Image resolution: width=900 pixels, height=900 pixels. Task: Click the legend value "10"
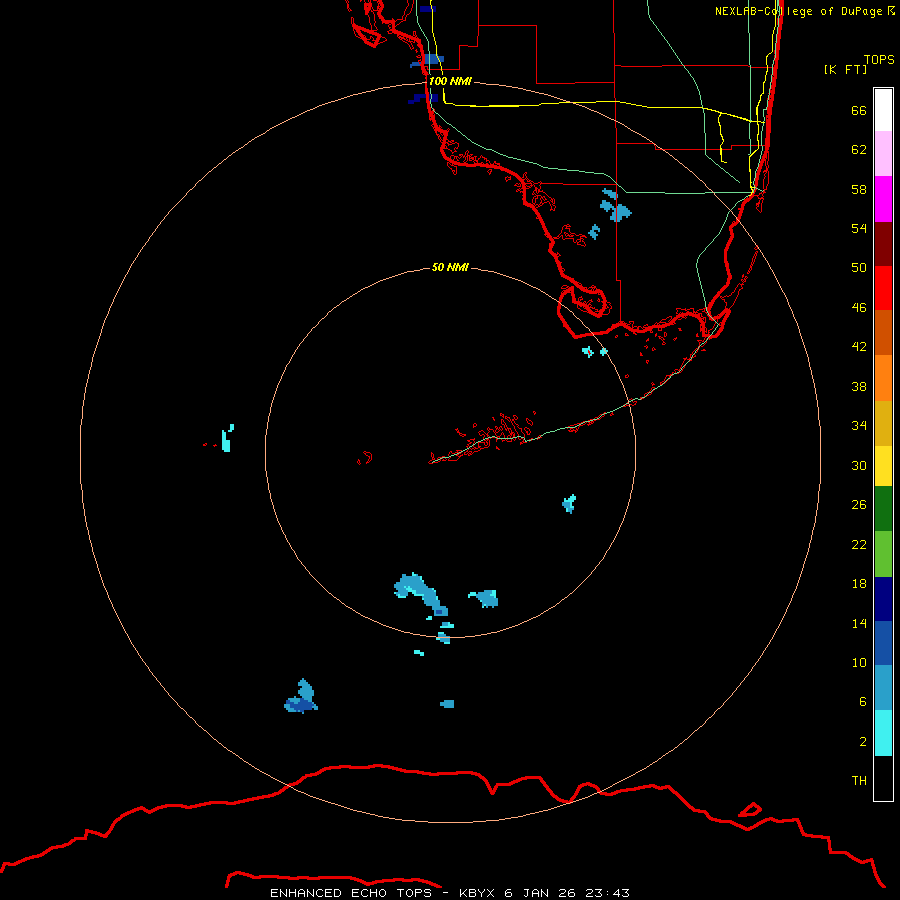point(859,662)
